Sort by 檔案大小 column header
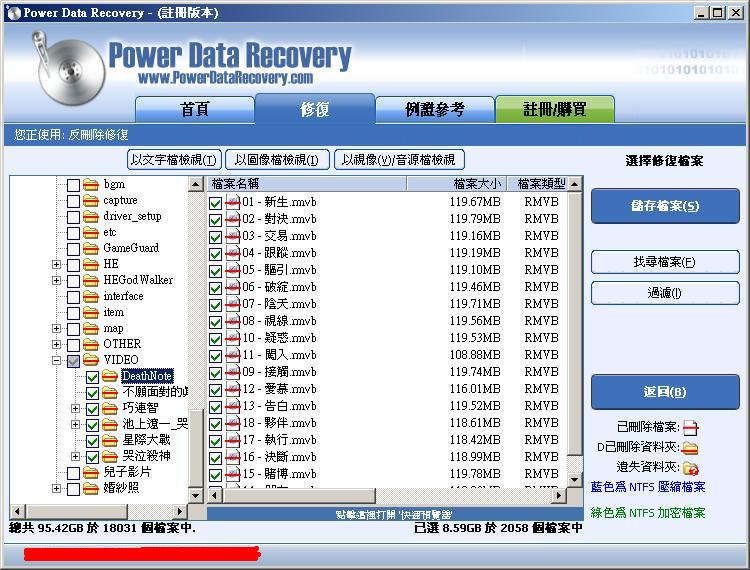The height and width of the screenshot is (570, 750). 457,184
